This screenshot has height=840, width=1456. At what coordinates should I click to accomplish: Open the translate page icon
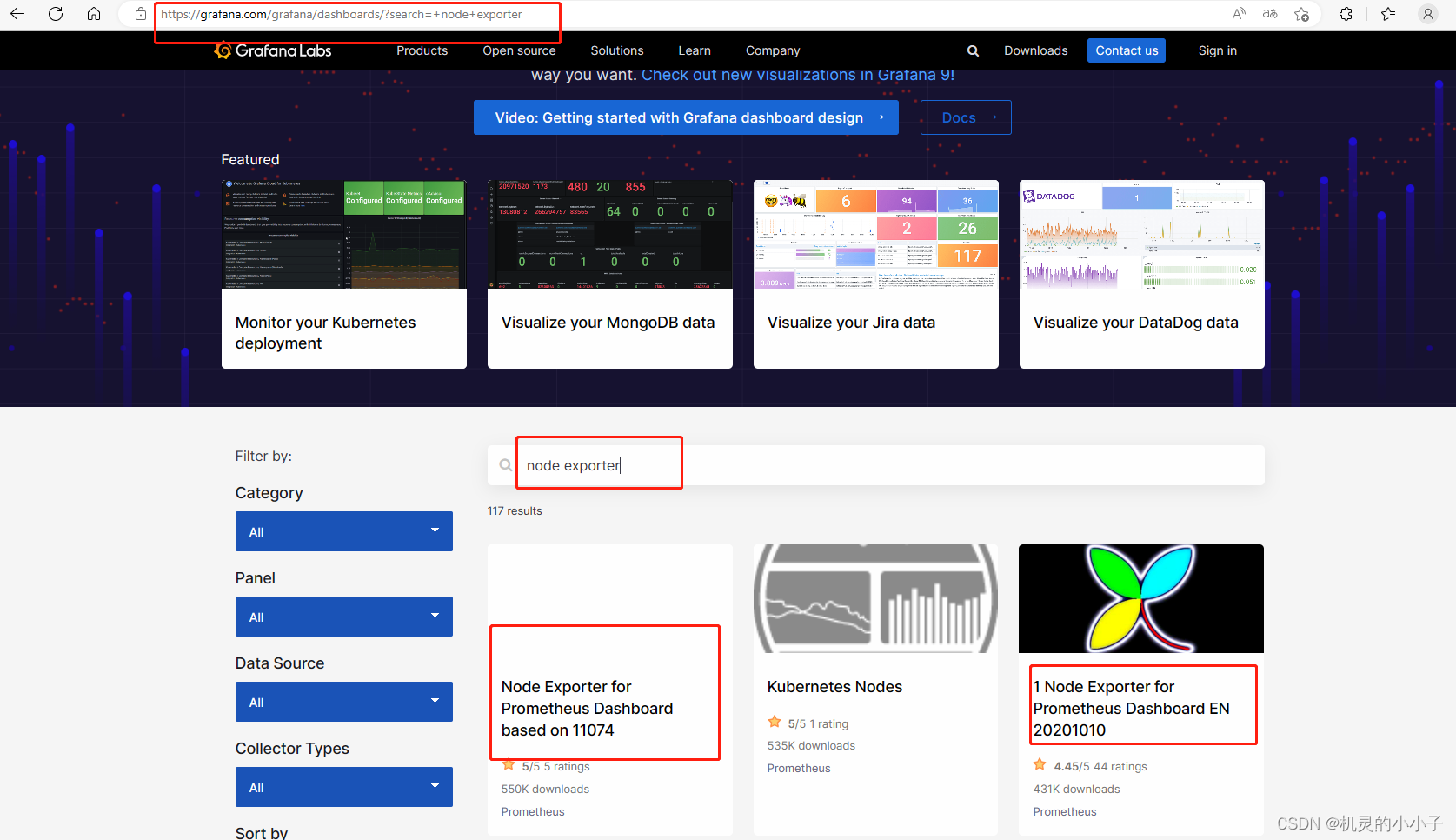[1270, 14]
